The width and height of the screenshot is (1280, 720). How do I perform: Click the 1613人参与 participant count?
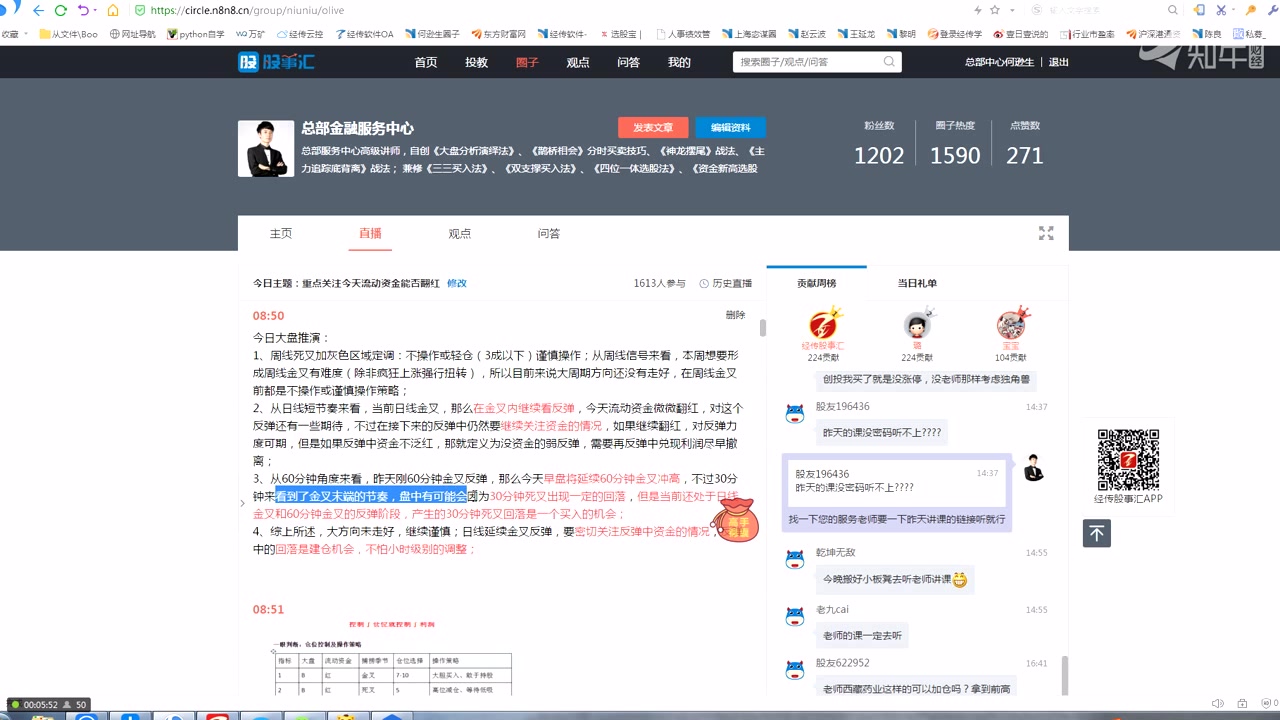[660, 283]
